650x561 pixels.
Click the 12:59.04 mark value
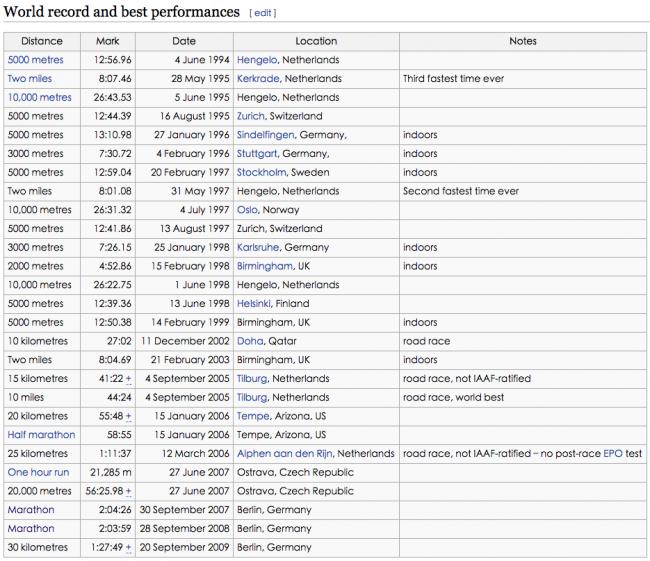(x=112, y=172)
